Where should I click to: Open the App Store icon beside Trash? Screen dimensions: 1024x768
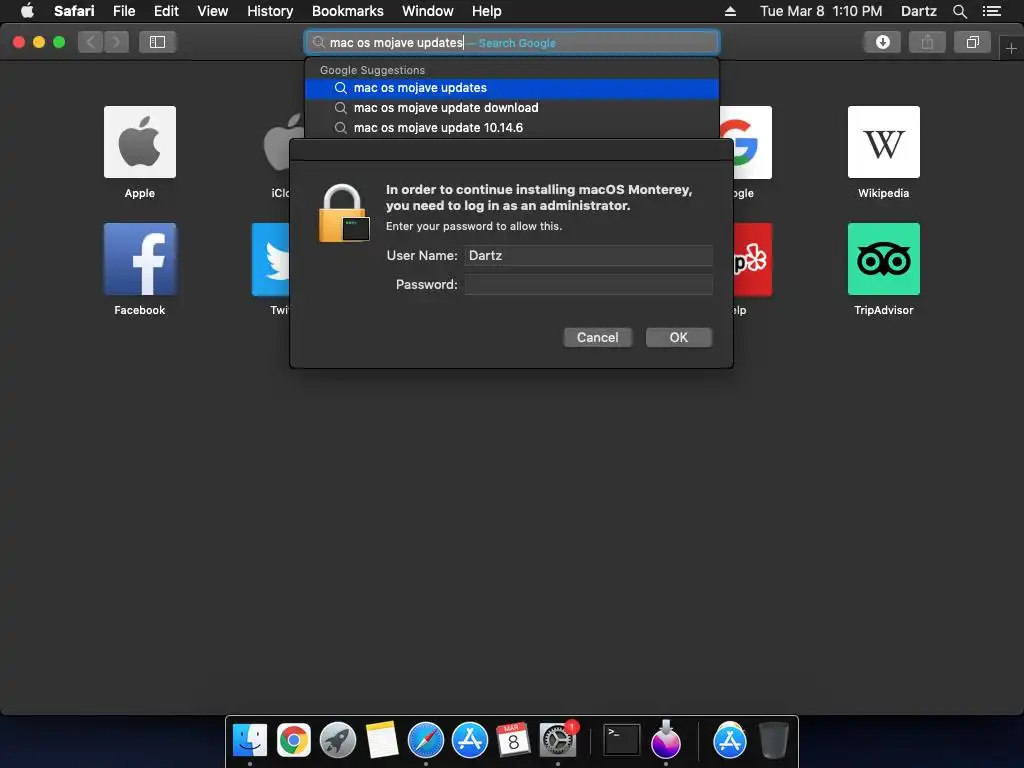729,741
